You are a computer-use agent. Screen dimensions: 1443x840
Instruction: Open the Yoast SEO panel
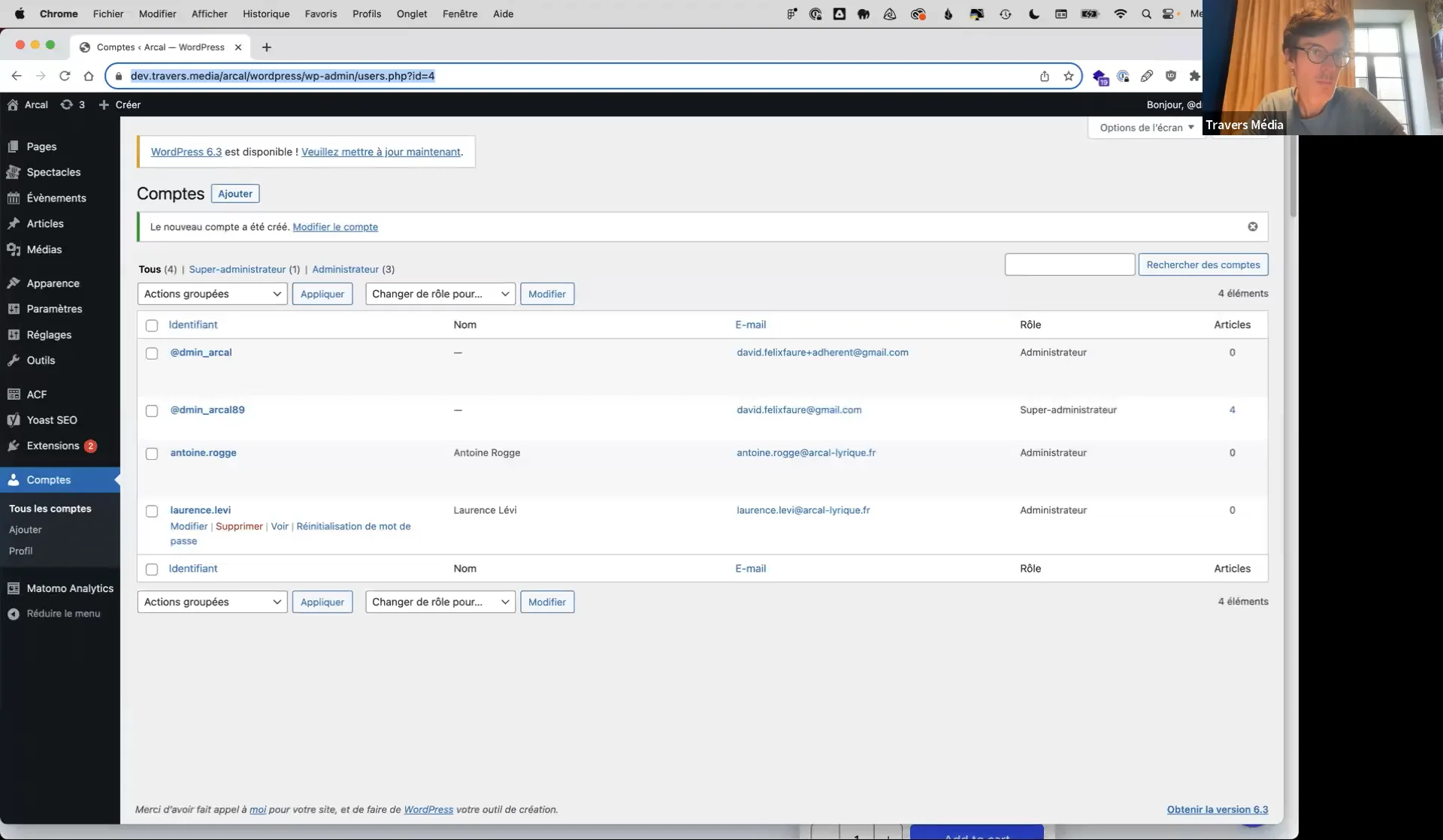pos(51,419)
